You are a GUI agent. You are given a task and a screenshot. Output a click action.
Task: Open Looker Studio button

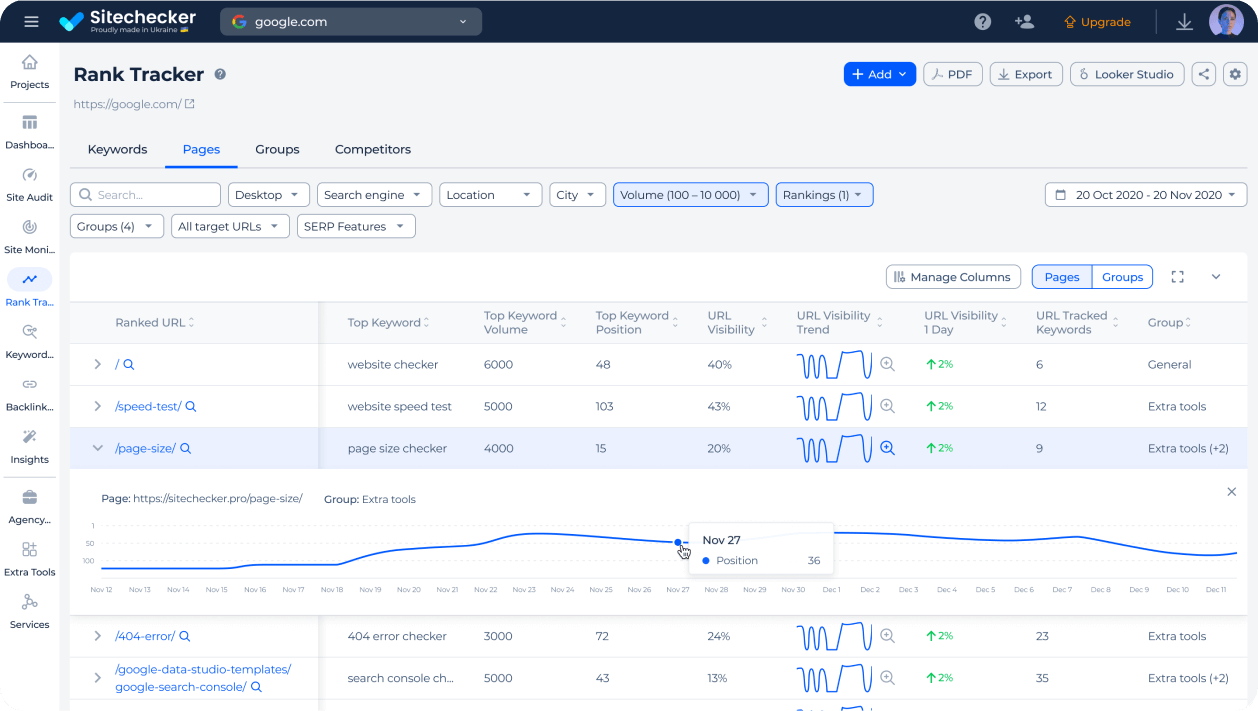tap(1127, 74)
